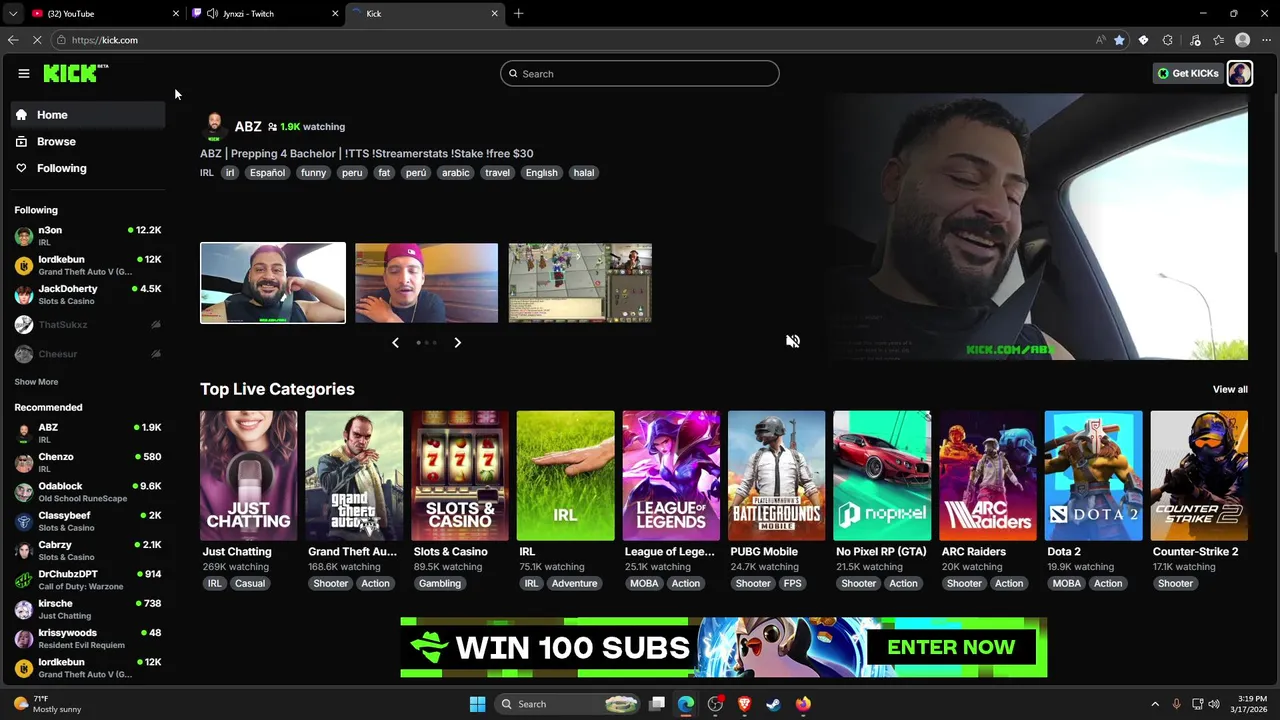Switch to the YouTube tab
The width and height of the screenshot is (1280, 720).
tap(105, 13)
